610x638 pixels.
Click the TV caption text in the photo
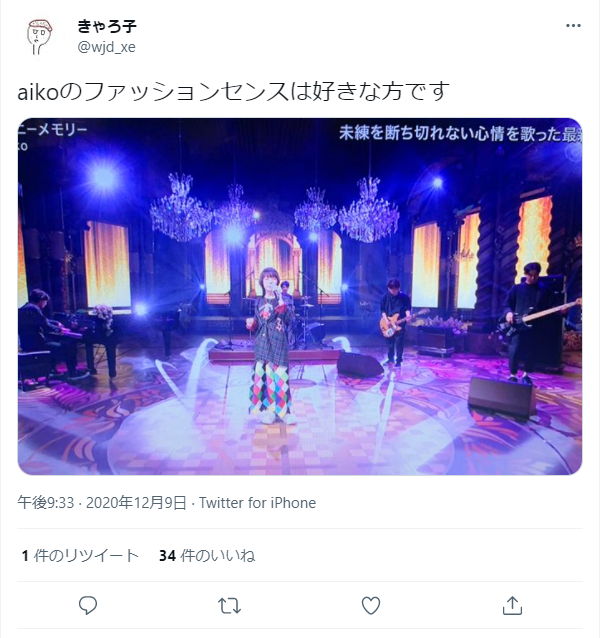[x=460, y=133]
